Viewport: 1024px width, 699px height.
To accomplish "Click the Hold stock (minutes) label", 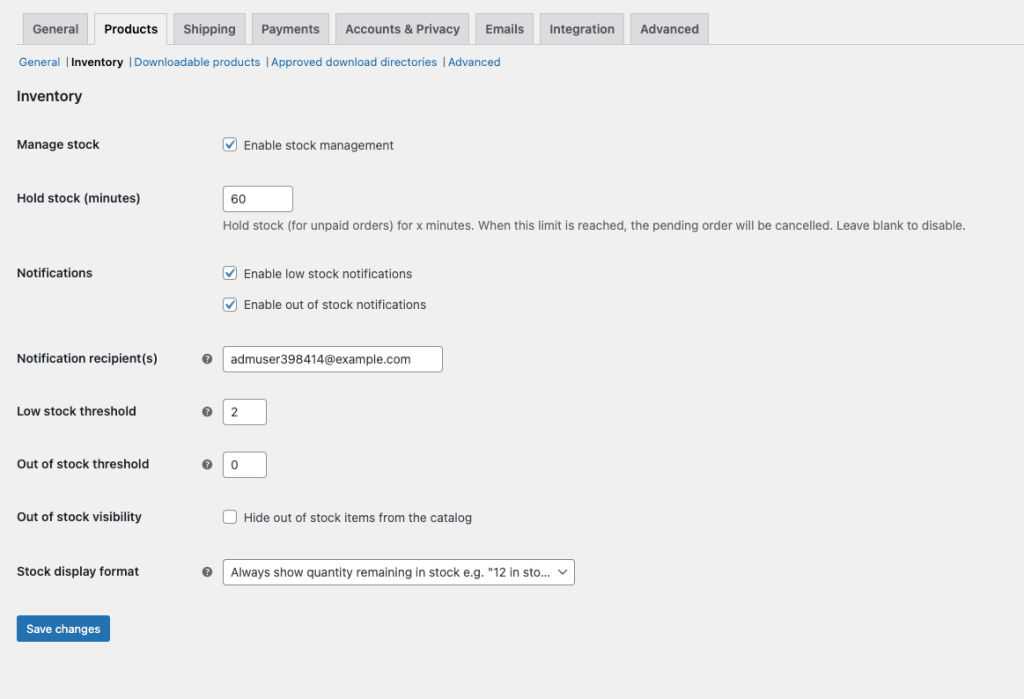I will (x=78, y=198).
